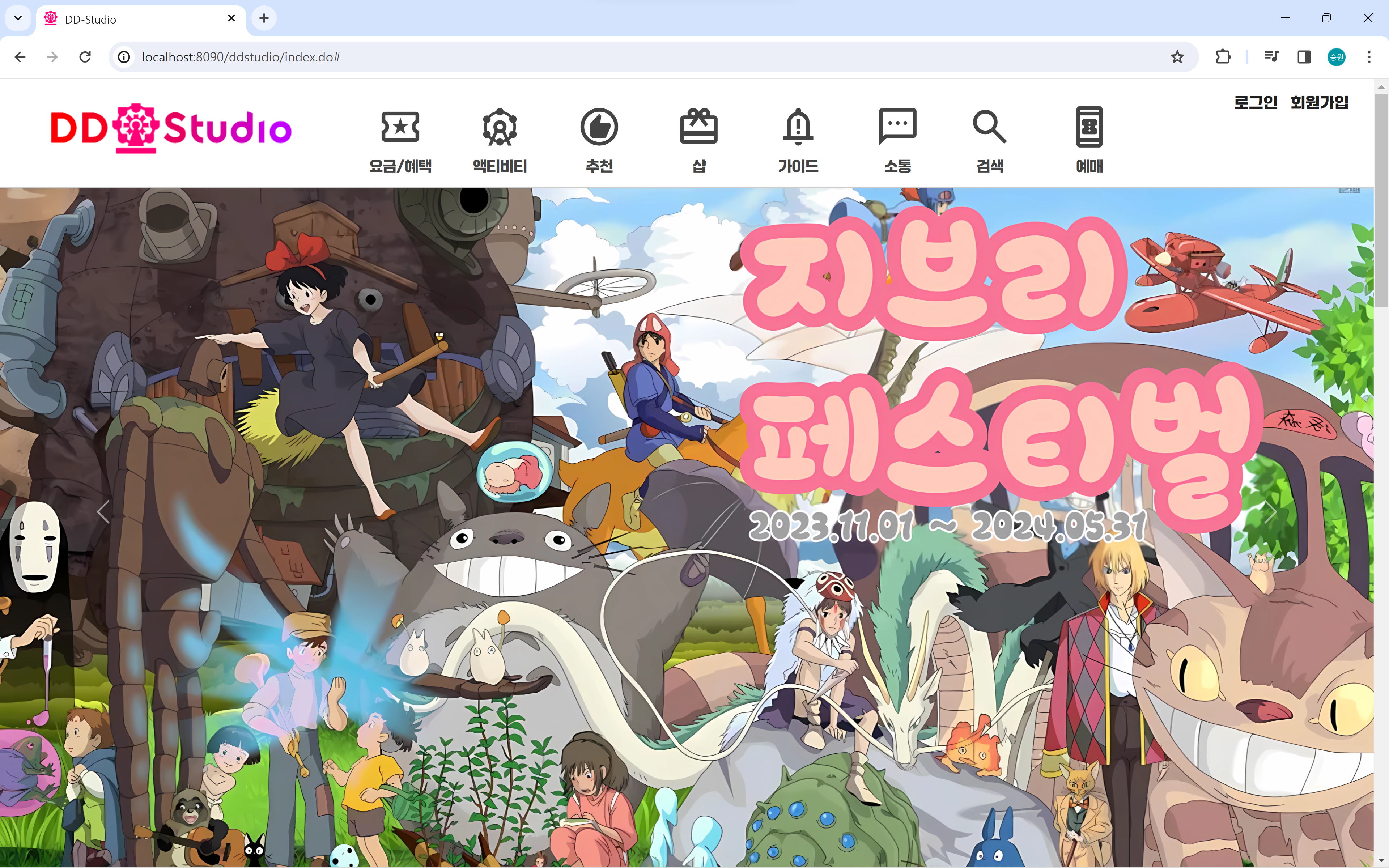Select the 검색 menu label
This screenshot has width=1389, height=868.
[990, 166]
